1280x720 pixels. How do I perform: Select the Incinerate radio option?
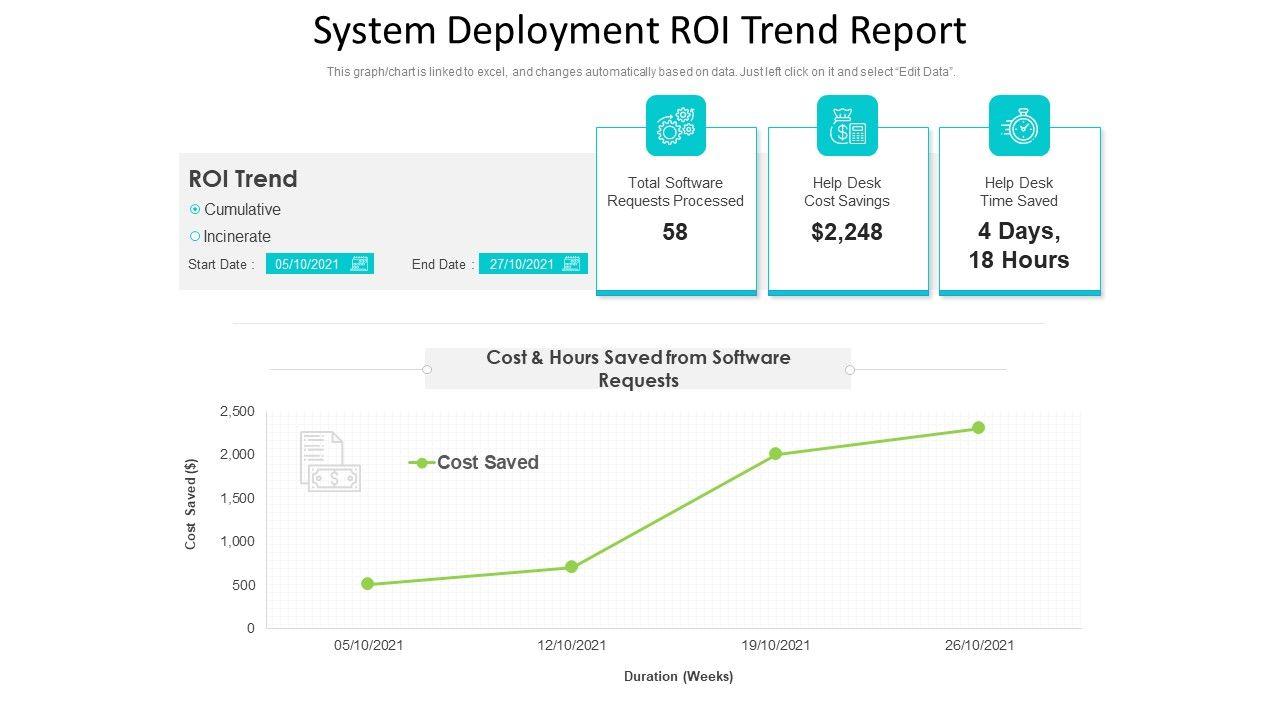click(x=195, y=237)
